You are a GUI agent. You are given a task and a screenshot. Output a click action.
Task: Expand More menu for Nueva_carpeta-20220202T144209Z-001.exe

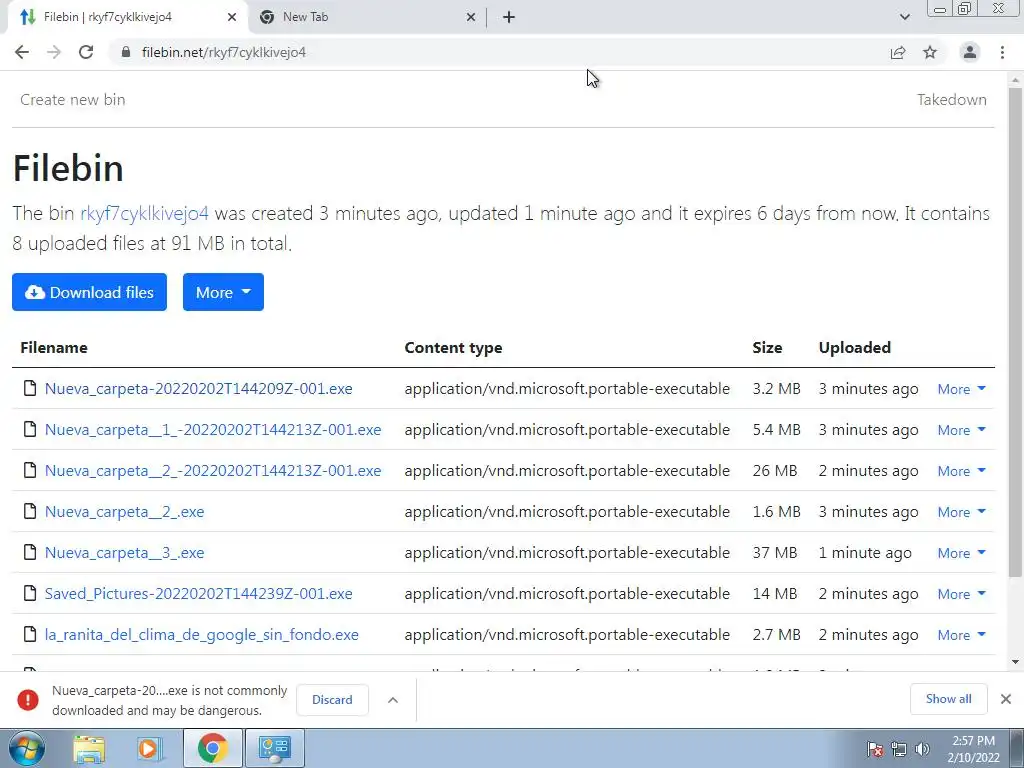pyautogui.click(x=961, y=389)
